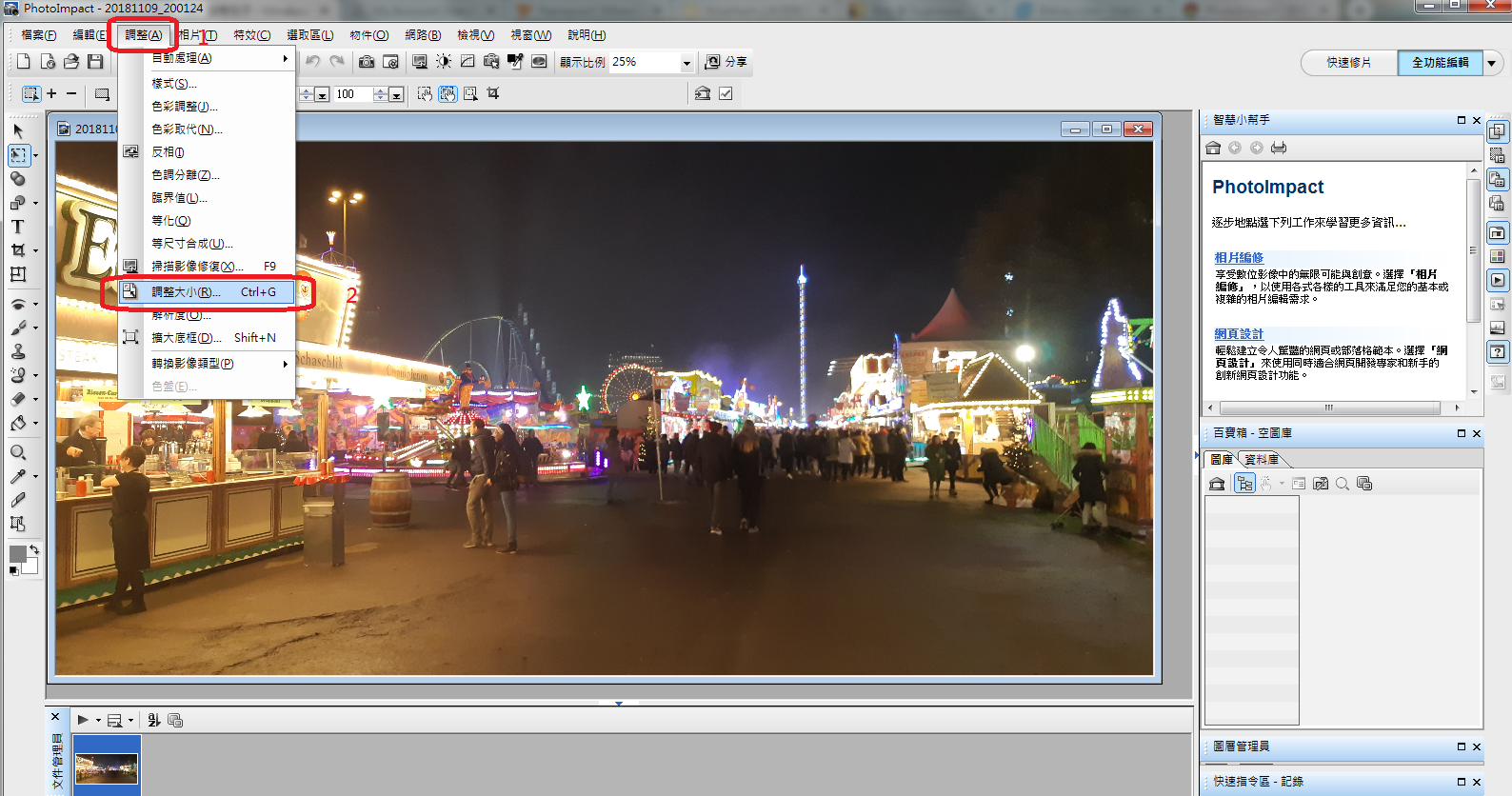
Task: Click the search magnifier in EasyPalette toolbar
Action: 1343,484
